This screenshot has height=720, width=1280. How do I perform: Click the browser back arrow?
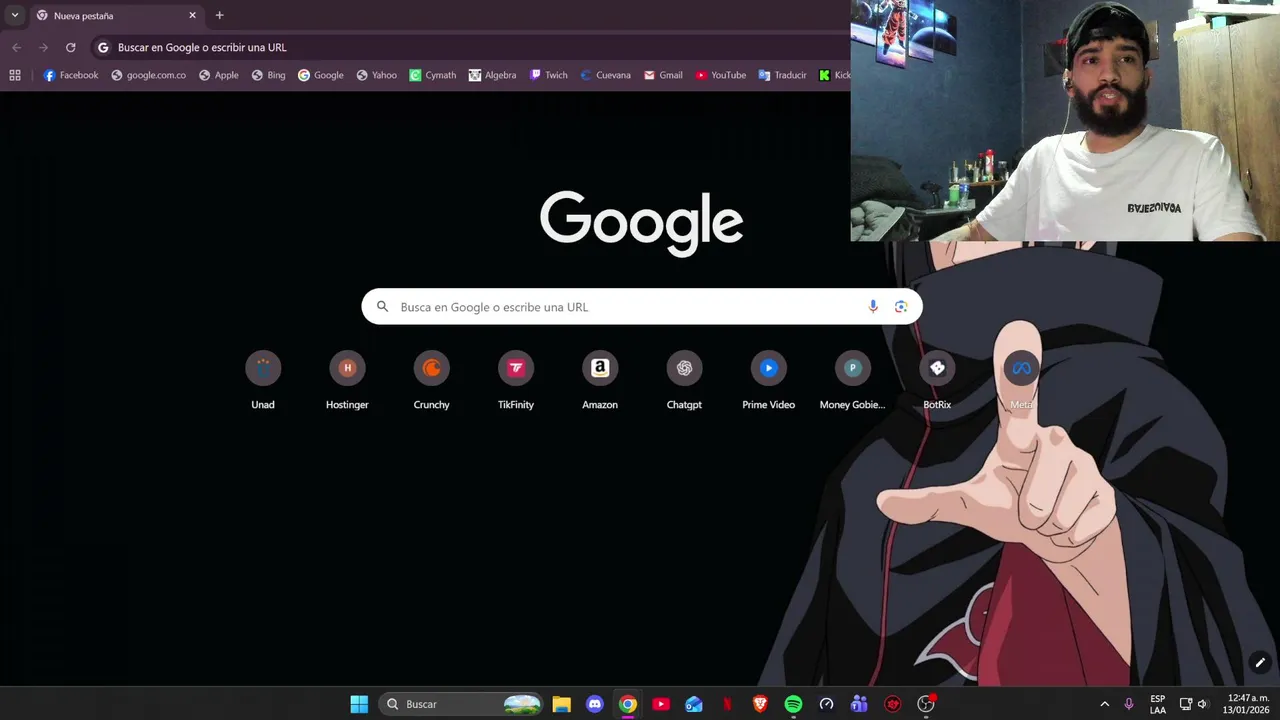pyautogui.click(x=16, y=47)
